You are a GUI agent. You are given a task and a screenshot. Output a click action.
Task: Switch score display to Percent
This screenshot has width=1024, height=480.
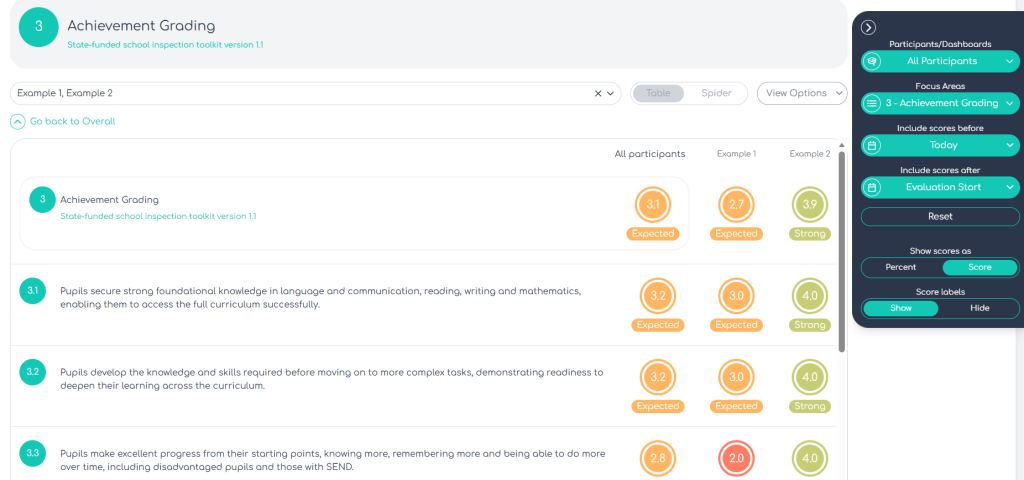click(902, 267)
